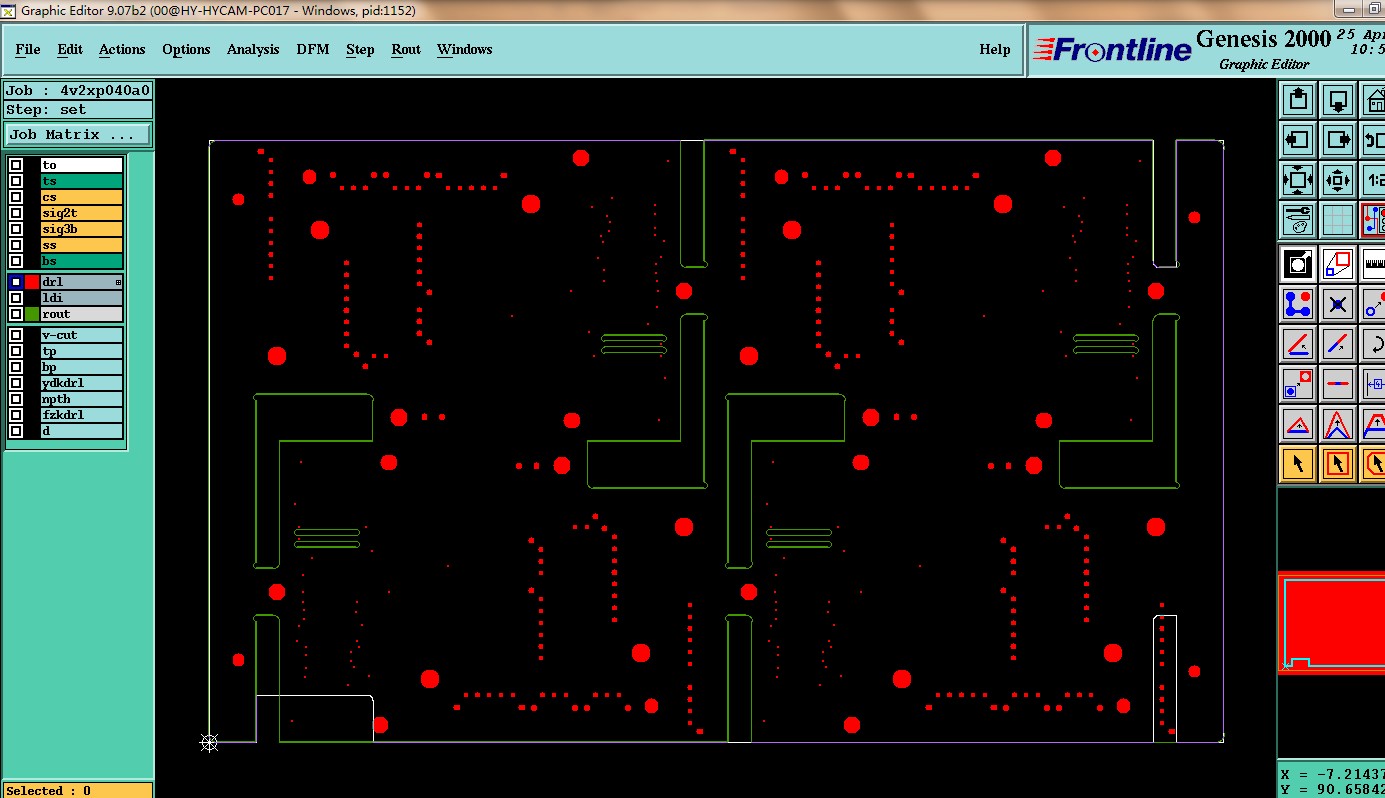Toggle the checkbox for layer bs
Image resolution: width=1385 pixels, height=798 pixels.
16,261
